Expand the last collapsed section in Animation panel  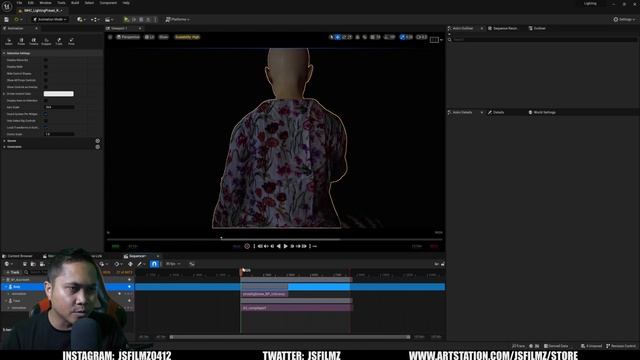tap(4, 147)
